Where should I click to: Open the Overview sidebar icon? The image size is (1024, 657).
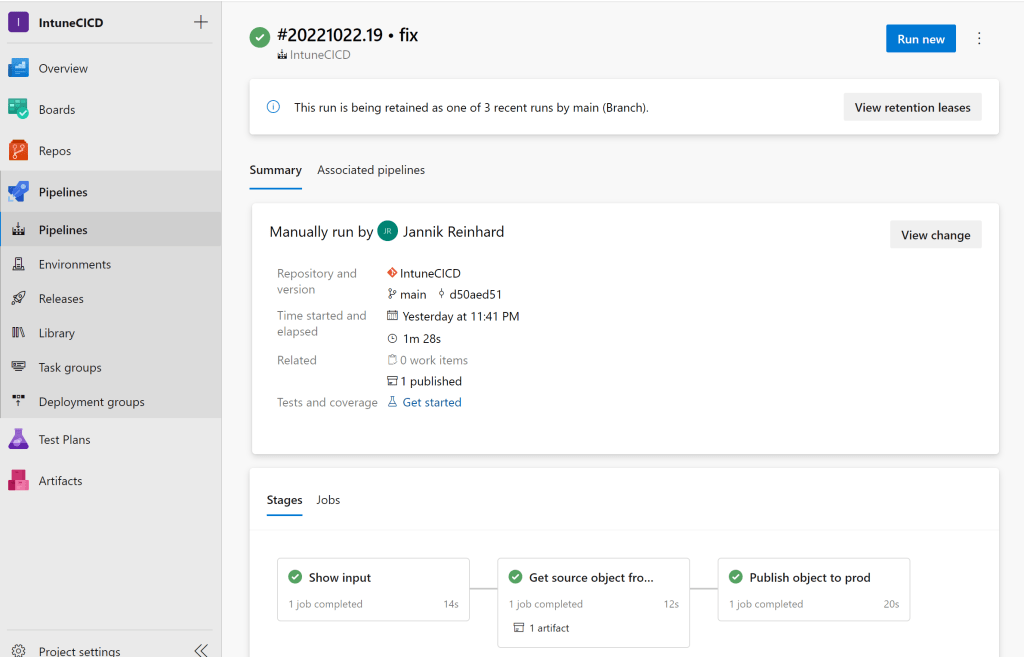point(19,68)
